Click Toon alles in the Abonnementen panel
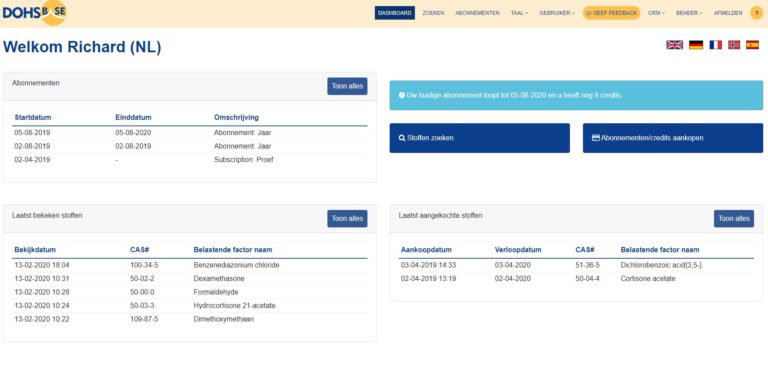The height and width of the screenshot is (372, 768). (347, 86)
